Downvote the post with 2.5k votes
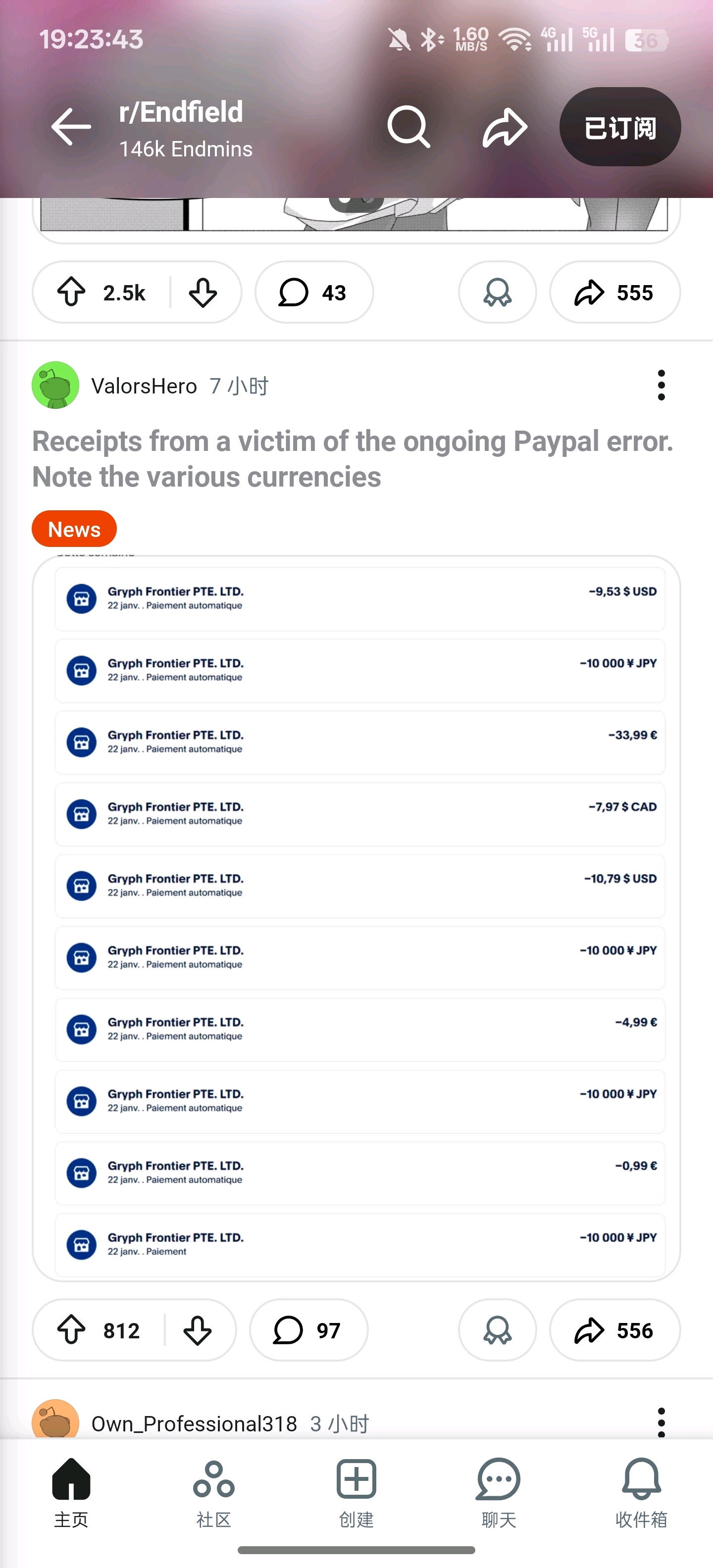713x1568 pixels. tap(203, 292)
